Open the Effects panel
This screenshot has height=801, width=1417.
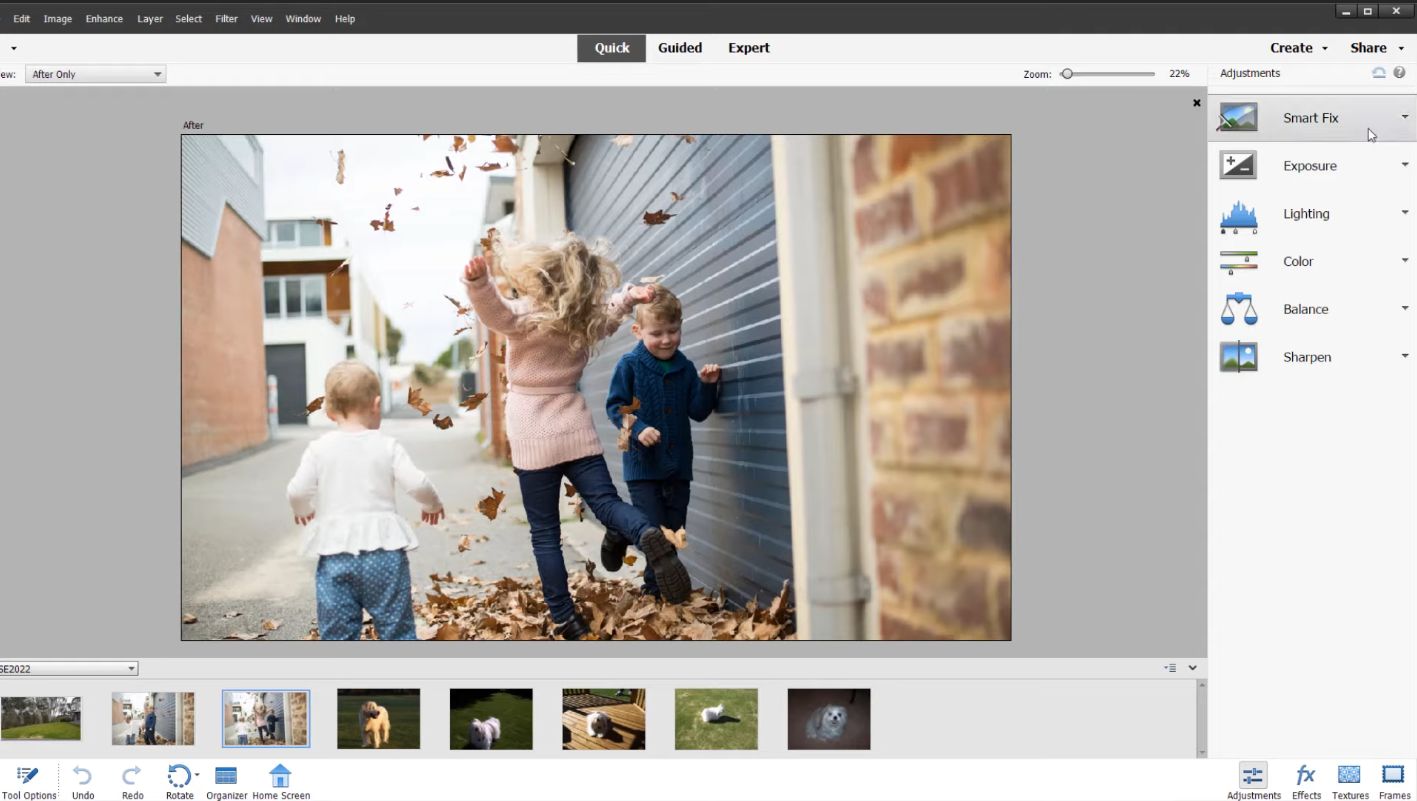click(x=1306, y=780)
